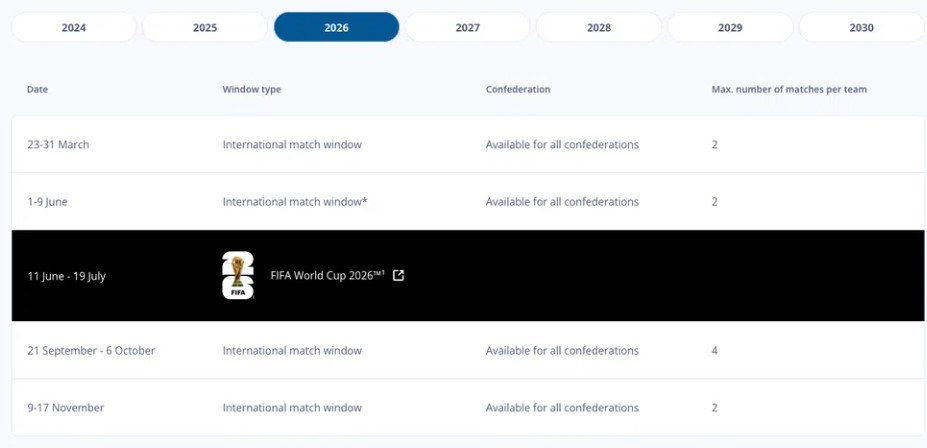Click the FIFA World Cup 2026 trophy logo
This screenshot has height=448, width=927.
coord(238,276)
